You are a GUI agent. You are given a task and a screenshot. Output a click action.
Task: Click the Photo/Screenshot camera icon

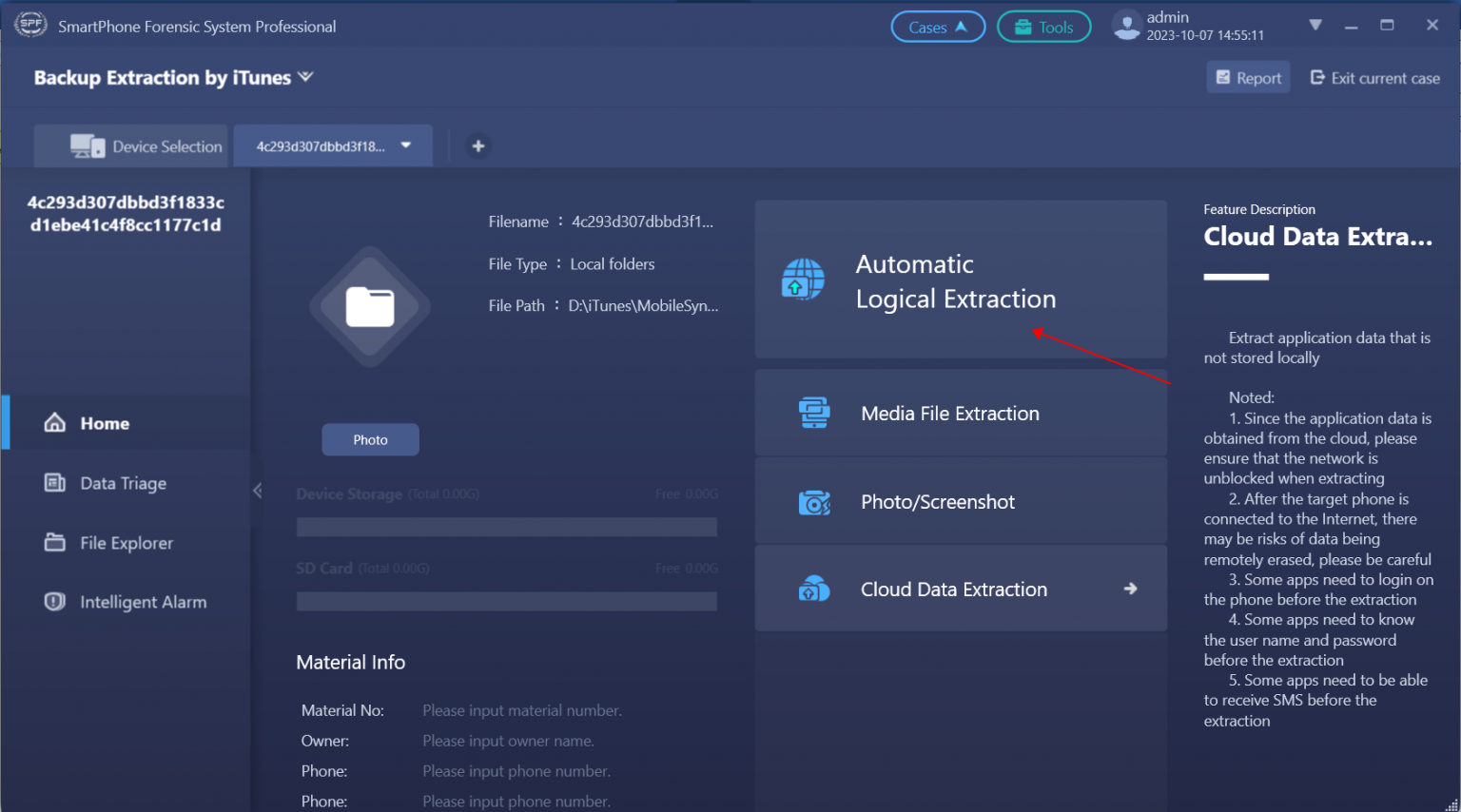[x=815, y=501]
